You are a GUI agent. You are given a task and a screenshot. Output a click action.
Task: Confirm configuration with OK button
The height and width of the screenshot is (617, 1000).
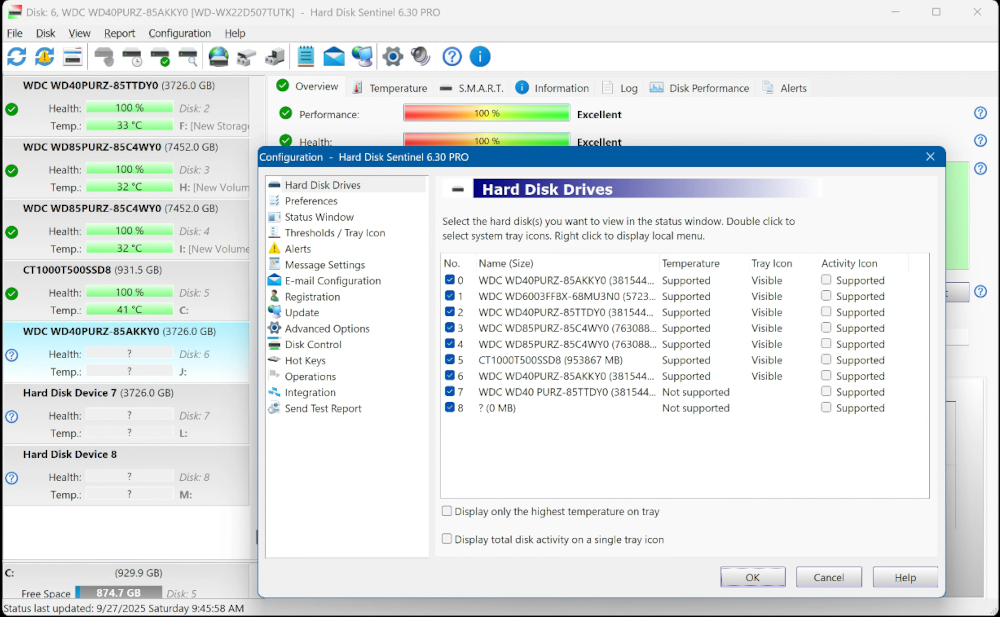pyautogui.click(x=753, y=577)
